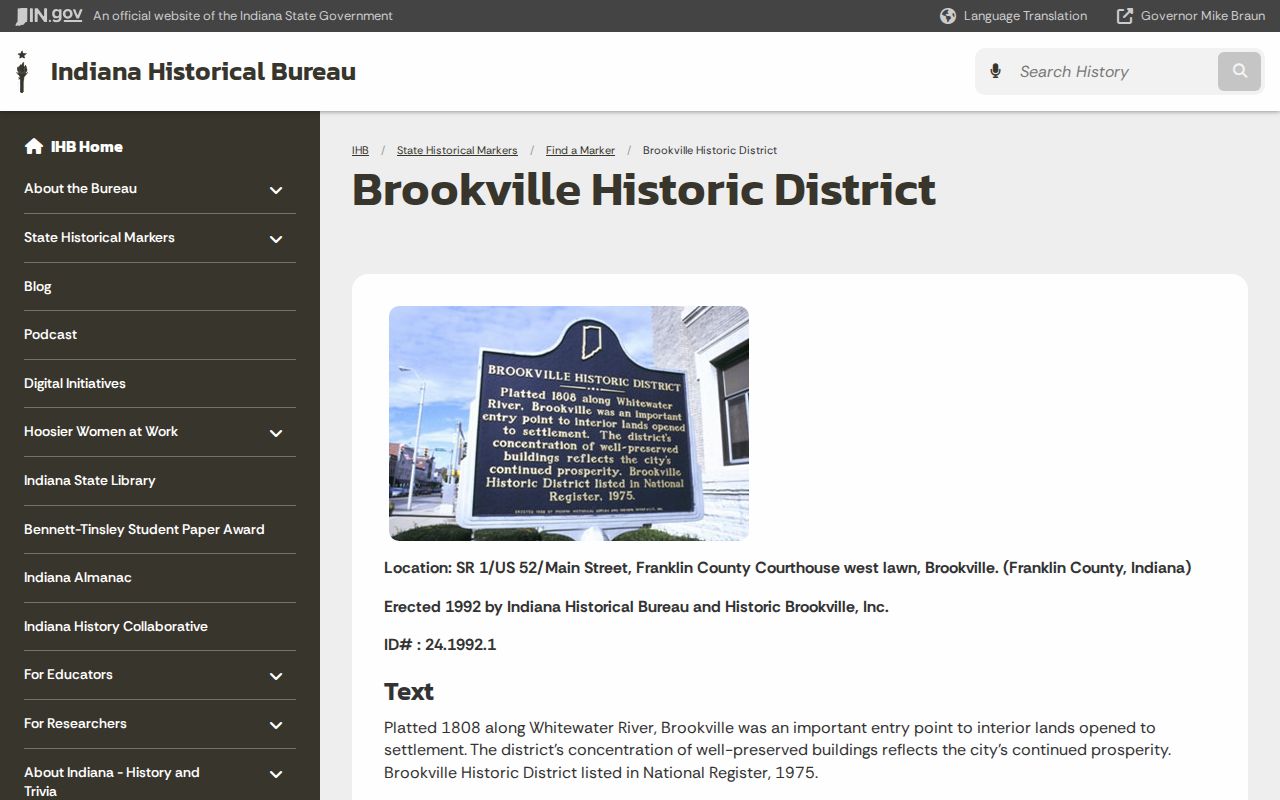This screenshot has height=800, width=1280.
Task: Expand Hoosier Women at Work chevron
Action: coord(276,433)
